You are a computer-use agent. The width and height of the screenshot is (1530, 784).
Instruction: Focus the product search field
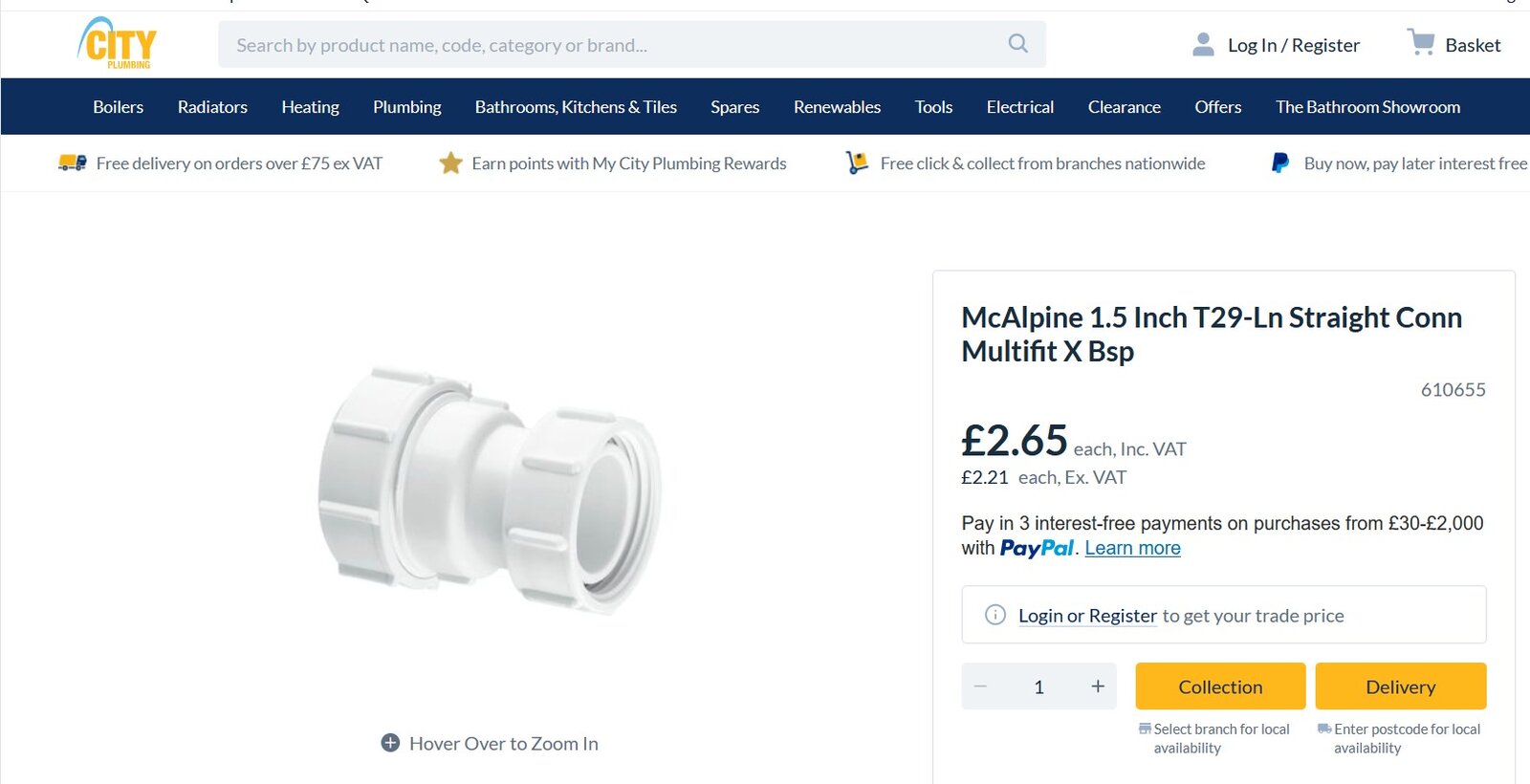(612, 45)
